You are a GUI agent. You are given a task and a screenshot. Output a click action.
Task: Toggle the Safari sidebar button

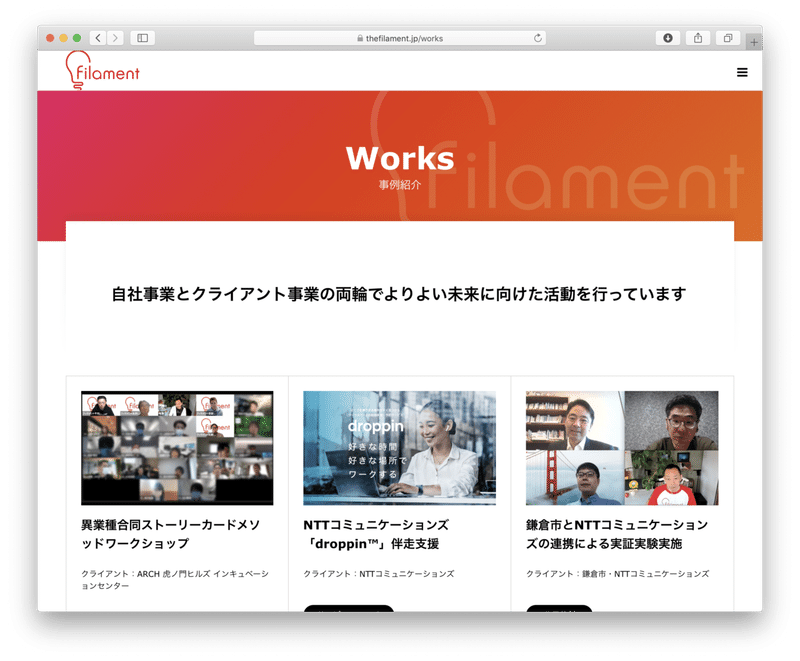(143, 38)
